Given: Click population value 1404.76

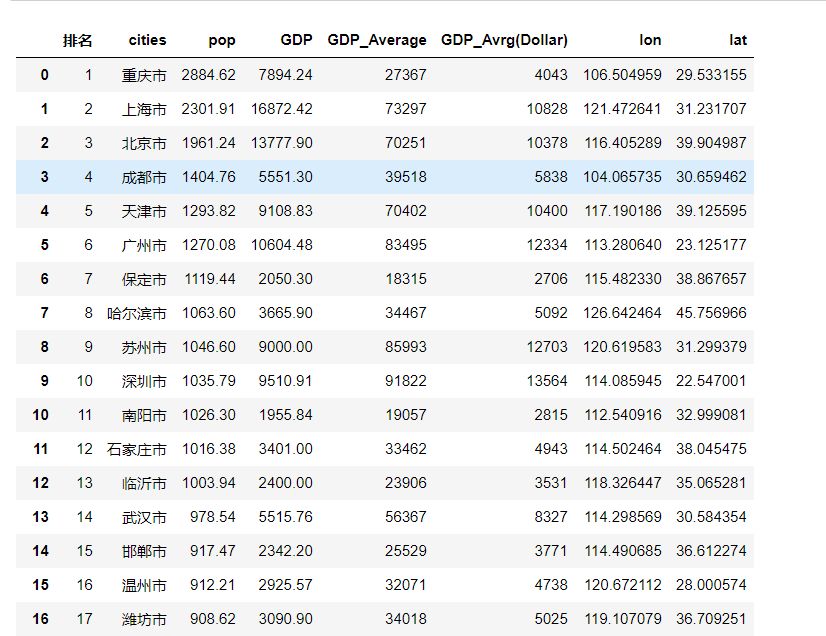Looking at the screenshot, I should 209,177.
